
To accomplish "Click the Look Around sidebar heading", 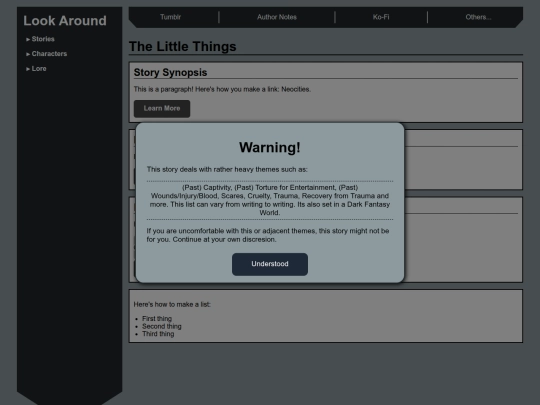I will pyautogui.click(x=65, y=21).
